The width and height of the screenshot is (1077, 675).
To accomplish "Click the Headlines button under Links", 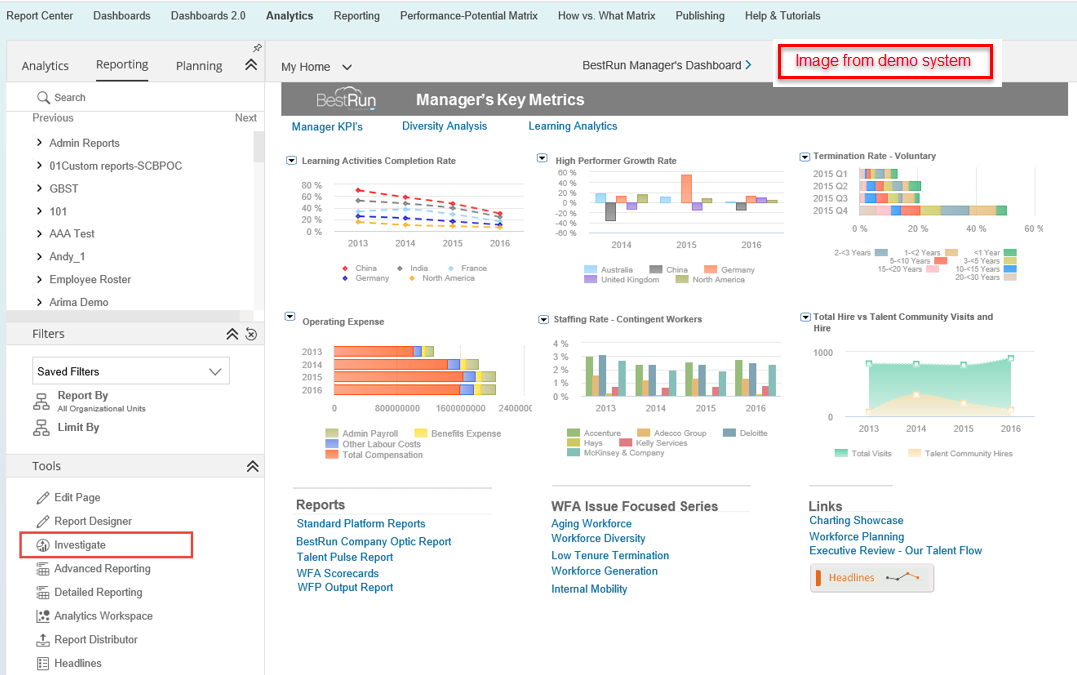I will (x=872, y=578).
